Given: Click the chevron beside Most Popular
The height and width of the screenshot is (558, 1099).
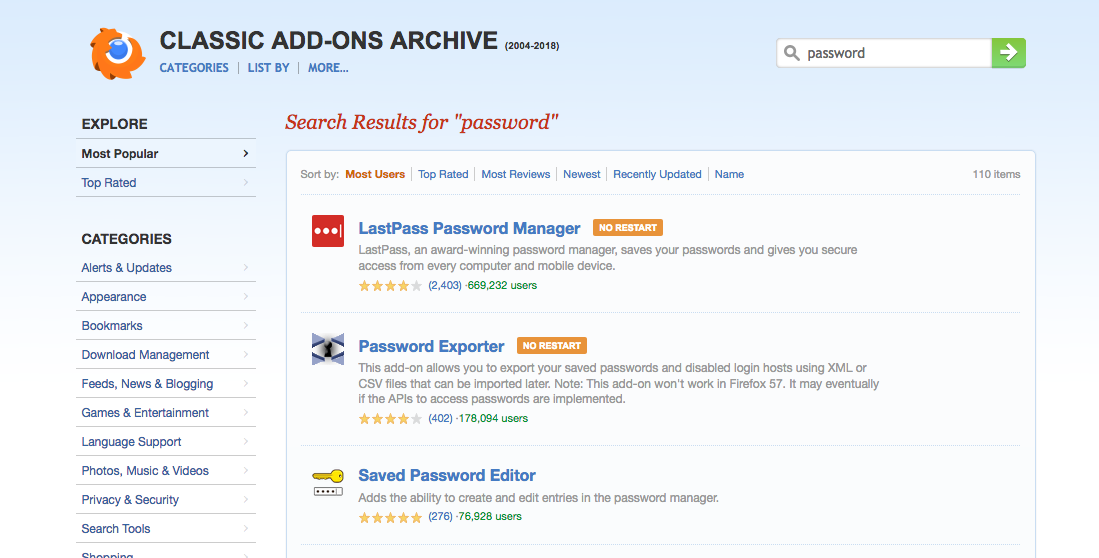Looking at the screenshot, I should pos(246,153).
